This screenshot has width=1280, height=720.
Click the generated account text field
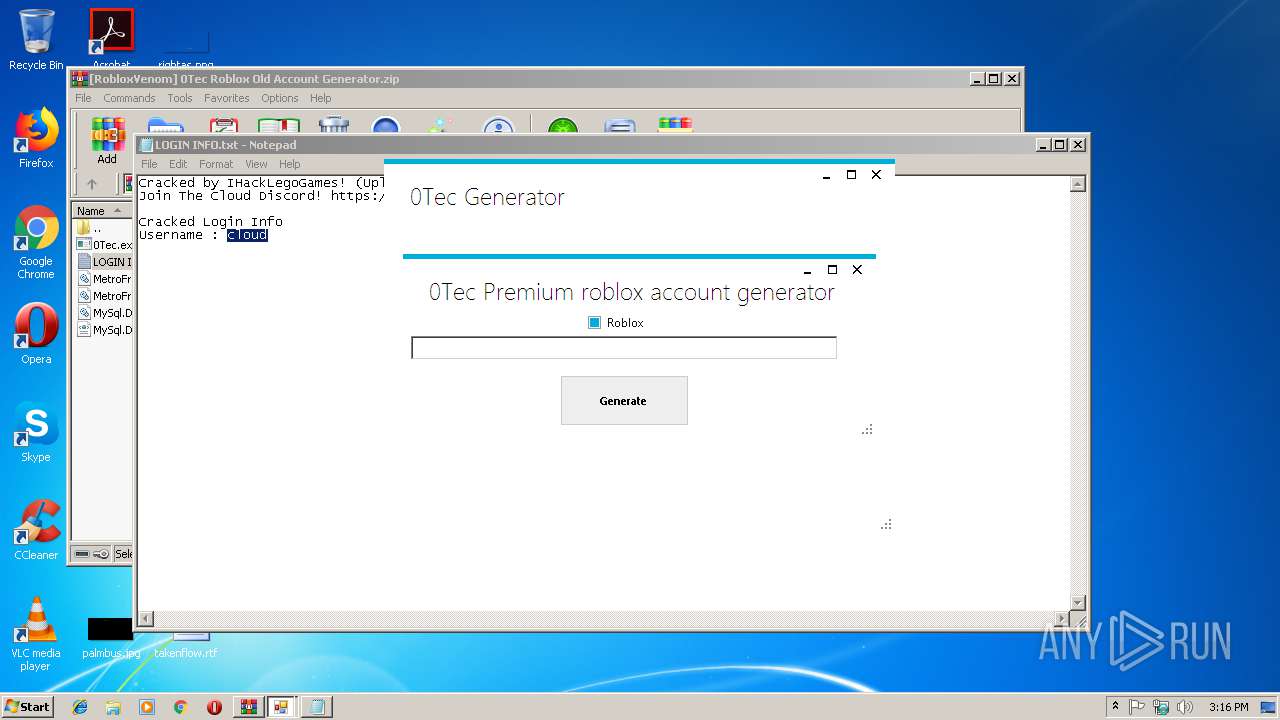click(624, 348)
